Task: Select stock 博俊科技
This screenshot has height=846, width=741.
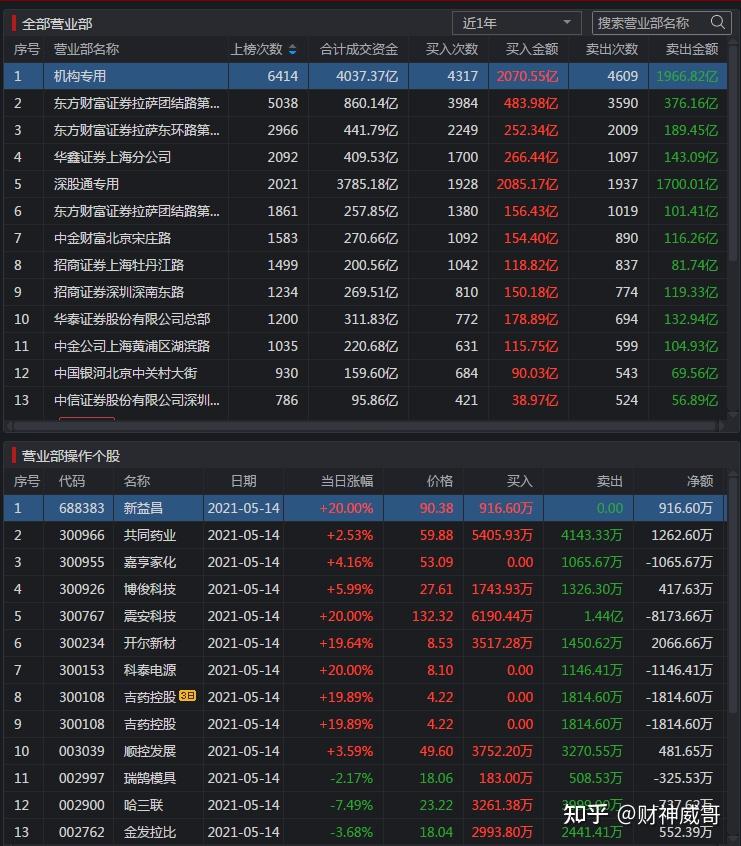Action: click(149, 589)
